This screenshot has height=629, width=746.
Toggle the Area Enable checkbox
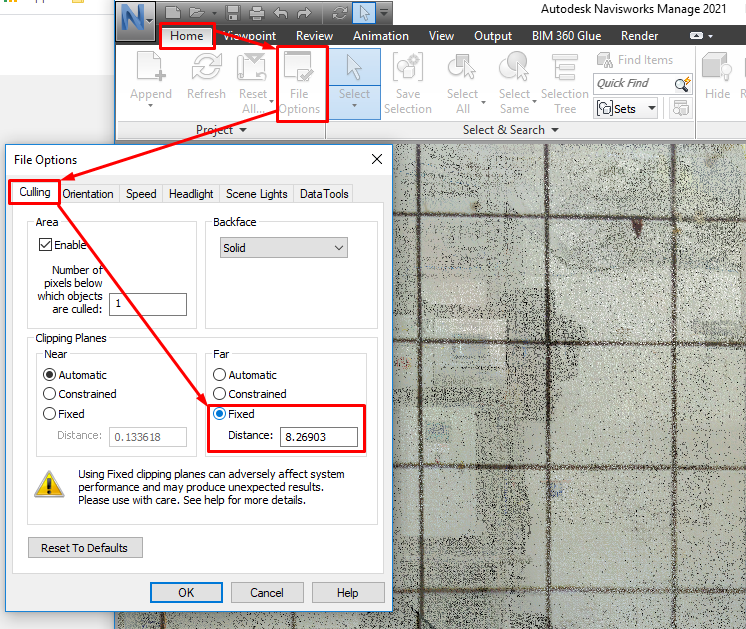tap(45, 245)
